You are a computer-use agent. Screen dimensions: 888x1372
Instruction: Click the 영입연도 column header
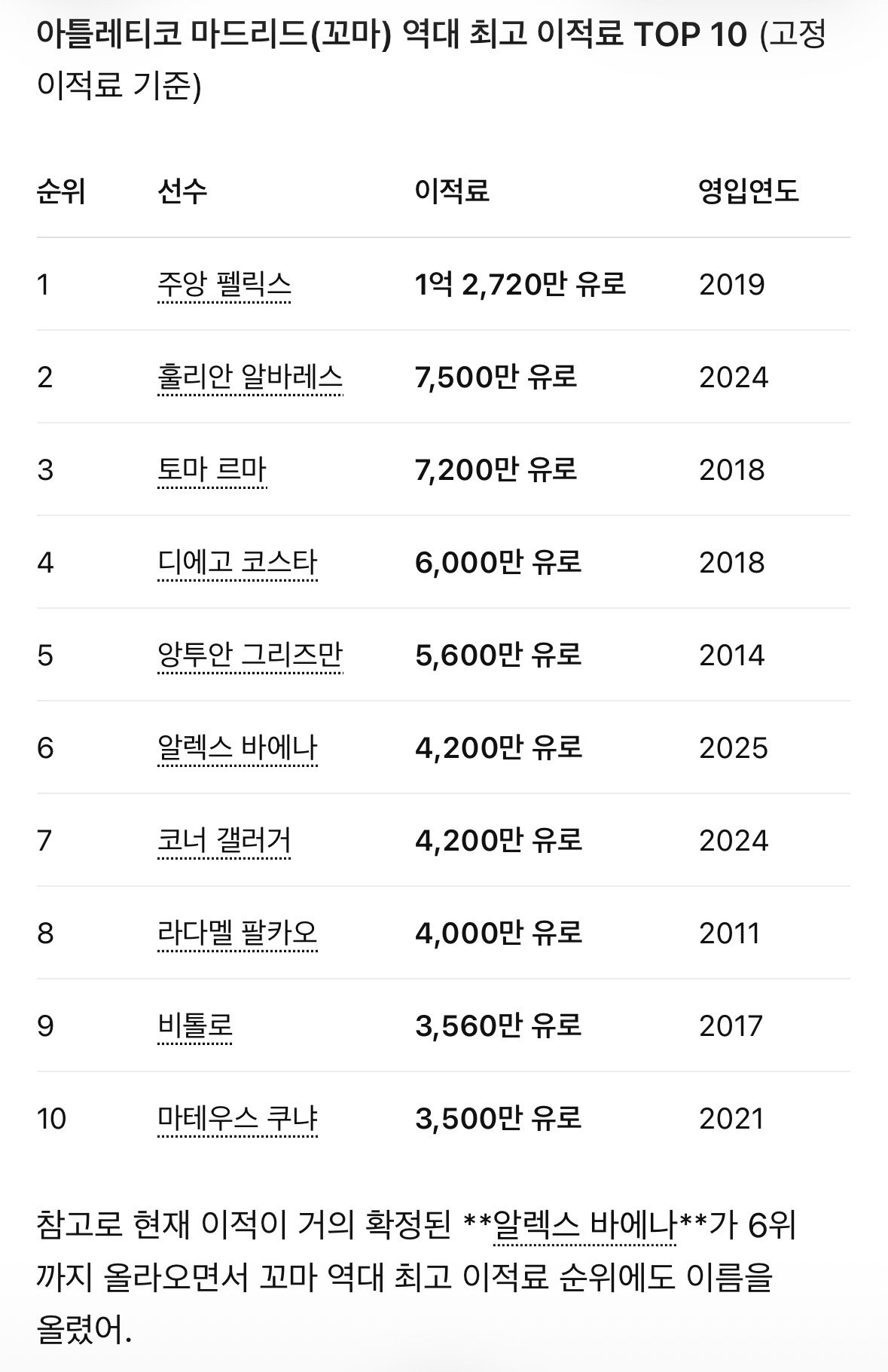pos(749,191)
